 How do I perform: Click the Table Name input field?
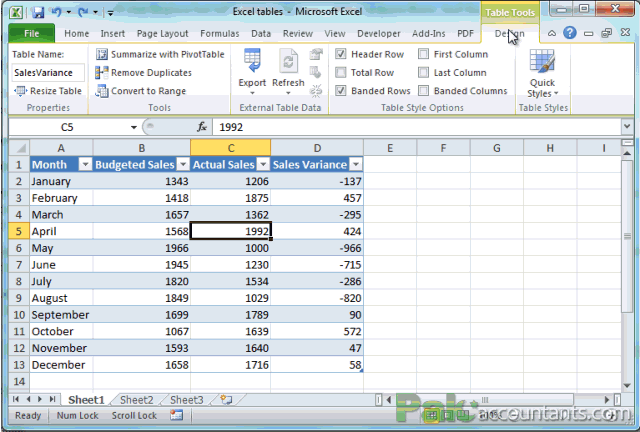point(48,73)
